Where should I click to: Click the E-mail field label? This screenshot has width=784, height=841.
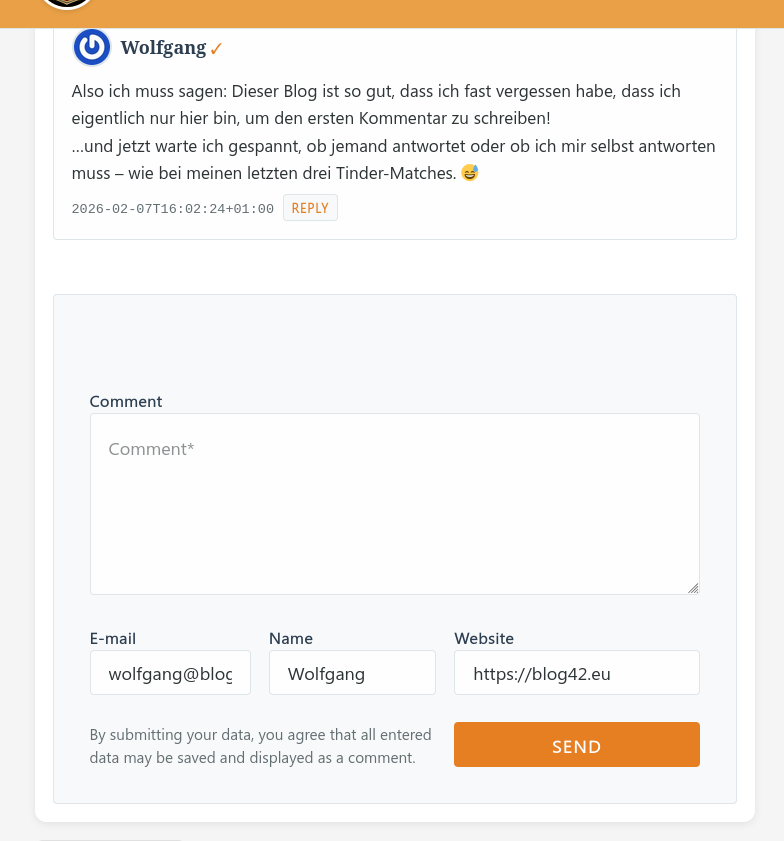click(x=113, y=639)
